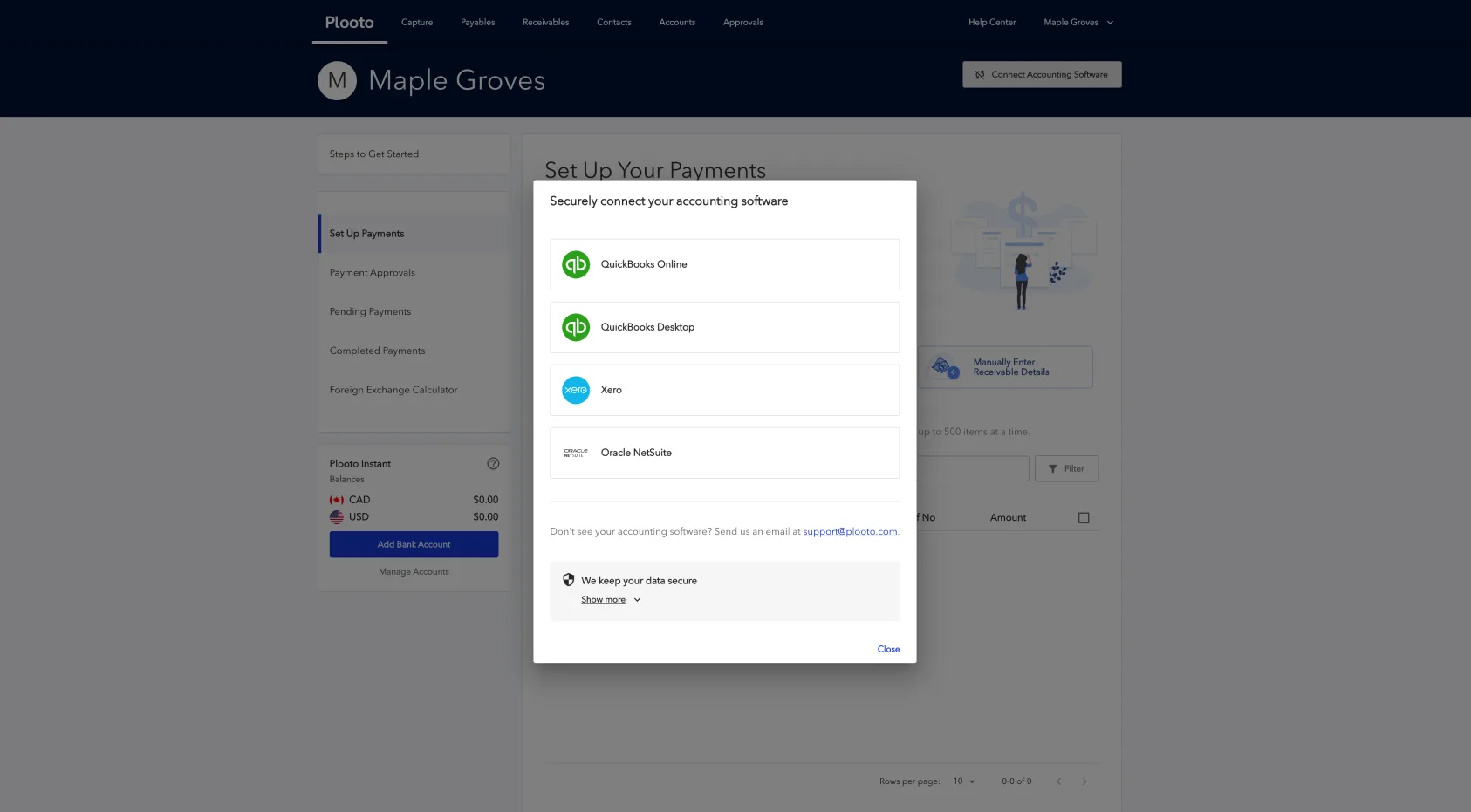Click the US flag icon beside USD
This screenshot has width=1471, height=812.
tap(337, 517)
